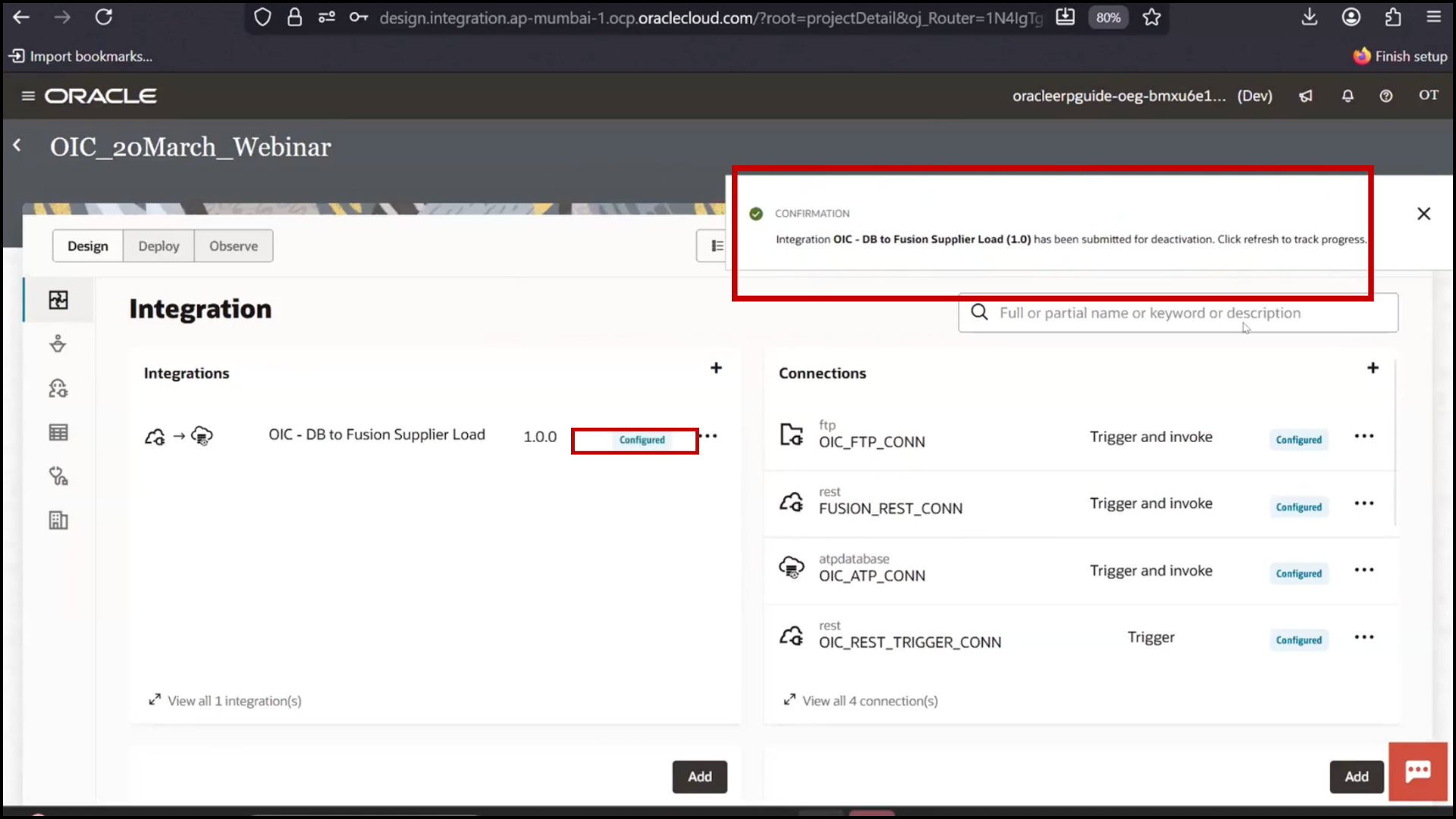Click the Oracle logo
This screenshot has width=1456, height=819.
click(101, 96)
